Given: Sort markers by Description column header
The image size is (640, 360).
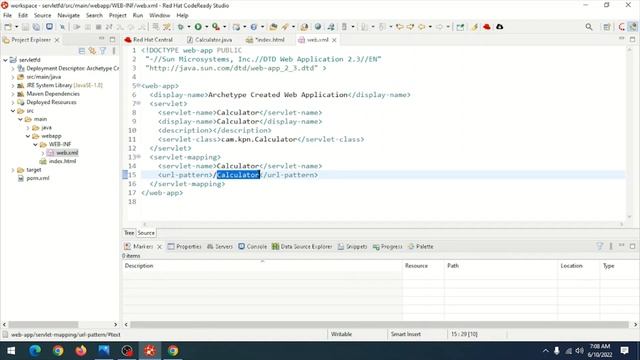Looking at the screenshot, I should pos(262,266).
